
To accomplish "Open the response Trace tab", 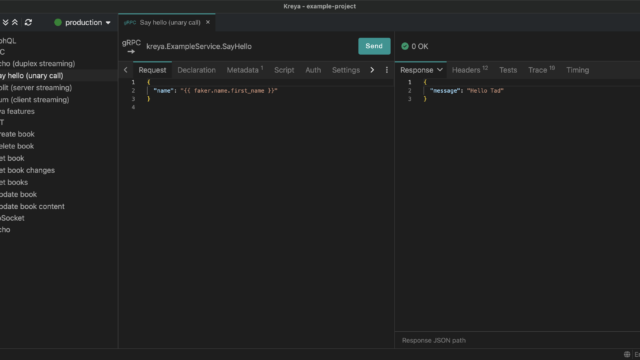I will pos(541,70).
